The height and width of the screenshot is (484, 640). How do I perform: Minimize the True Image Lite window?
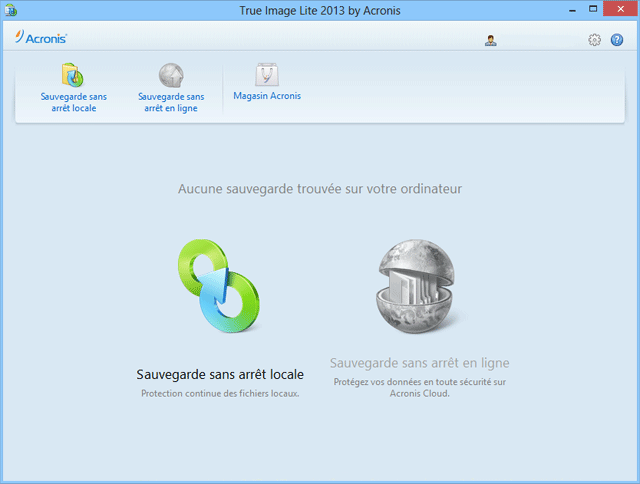565,9
